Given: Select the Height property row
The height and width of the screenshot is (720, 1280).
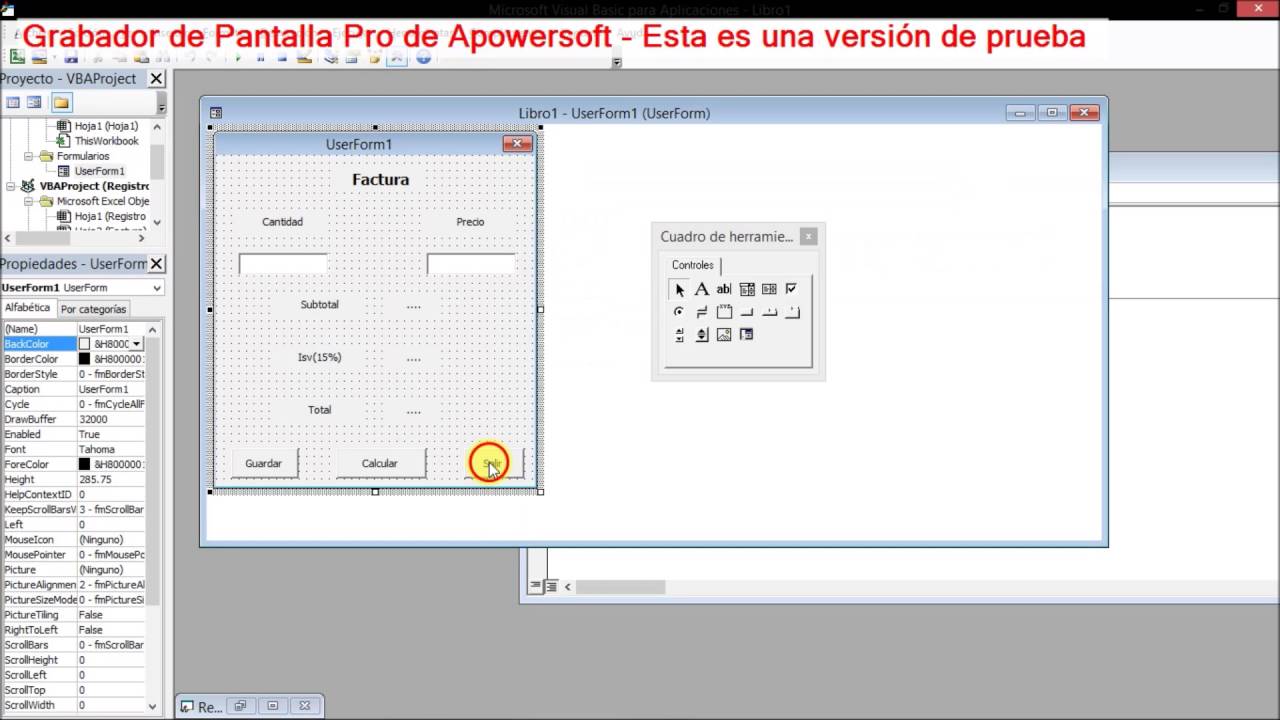Looking at the screenshot, I should point(74,480).
